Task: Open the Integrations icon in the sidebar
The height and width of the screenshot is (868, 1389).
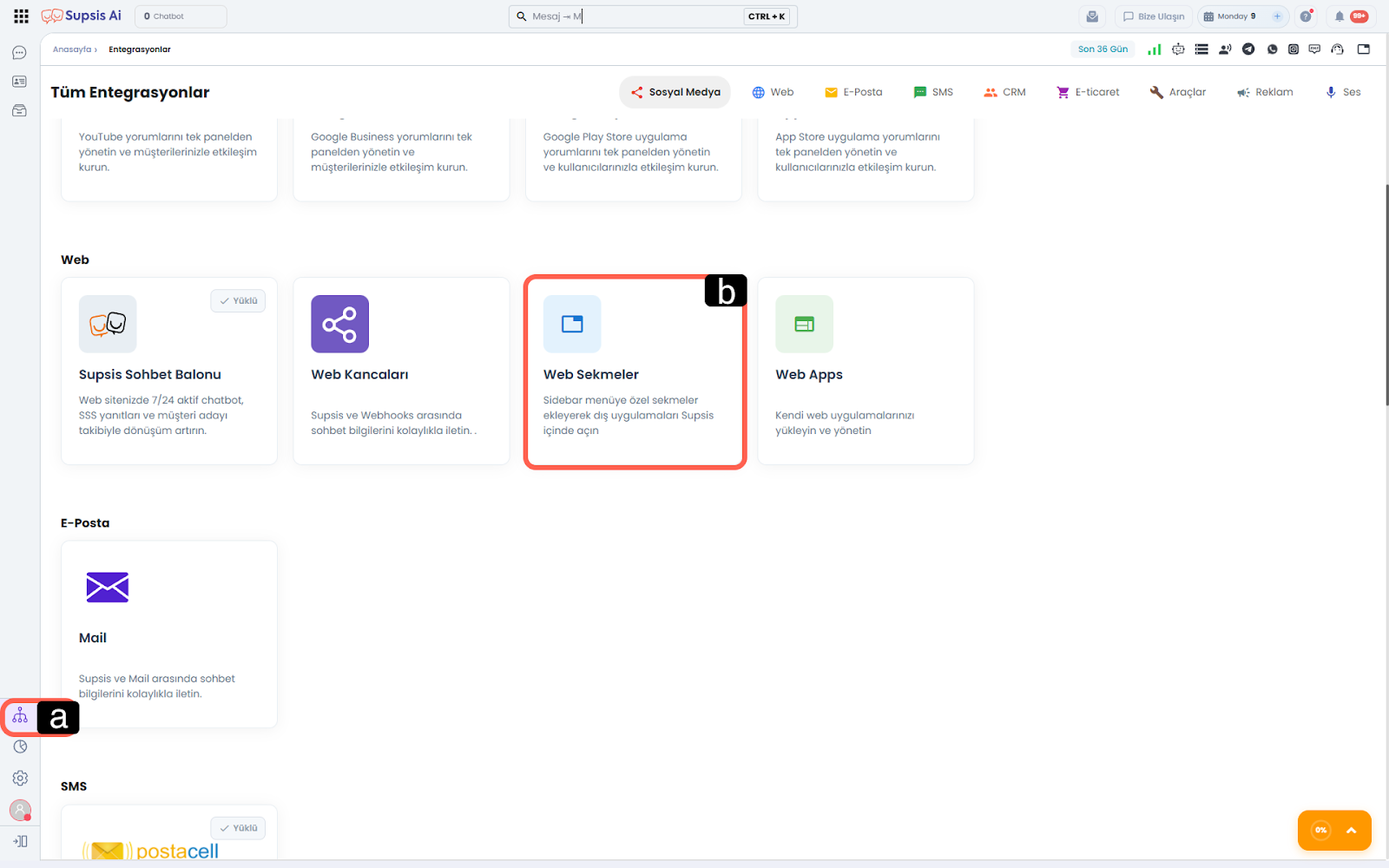Action: [20, 717]
